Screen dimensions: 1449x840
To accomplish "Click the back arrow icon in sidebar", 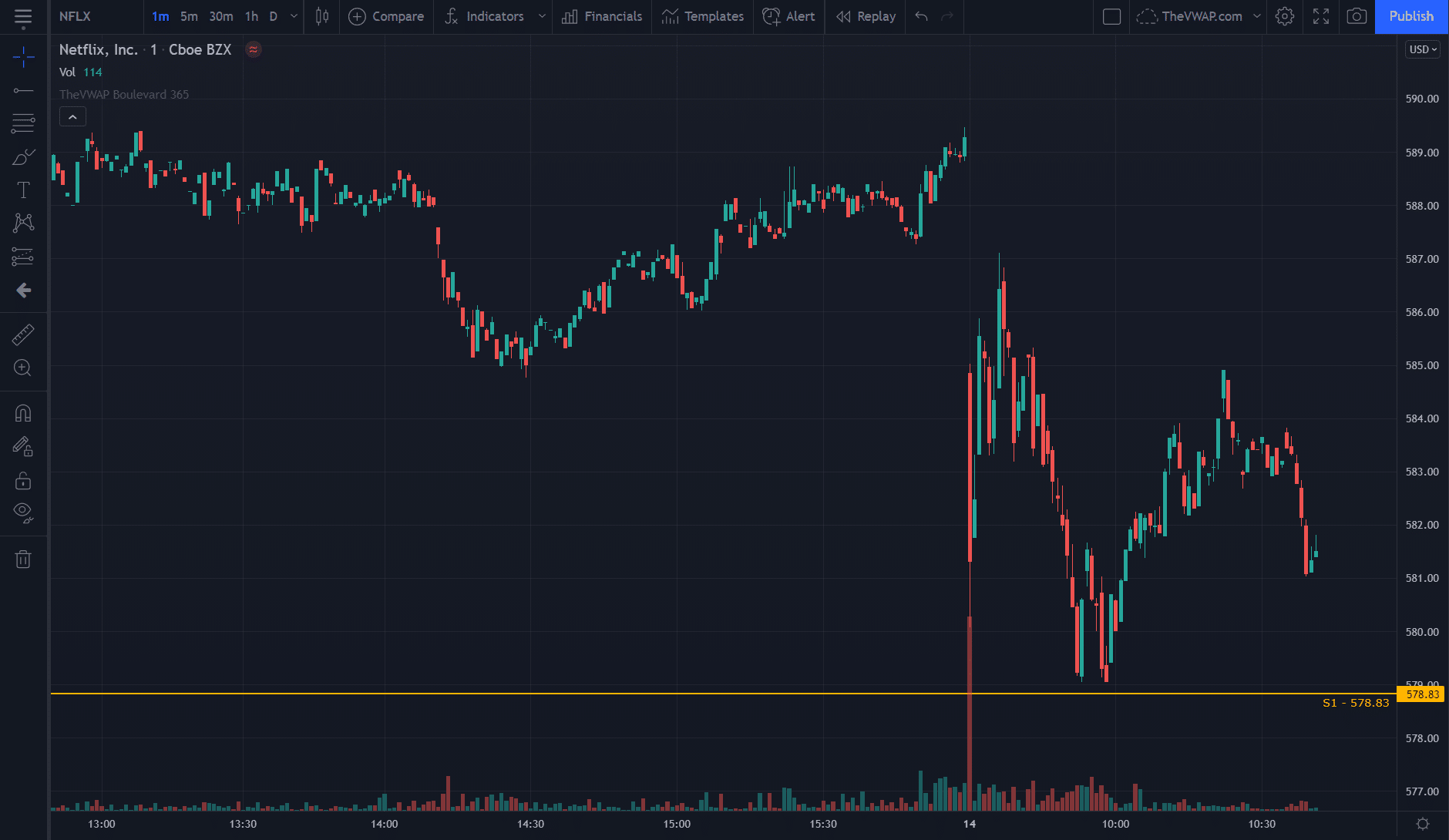I will 23,291.
